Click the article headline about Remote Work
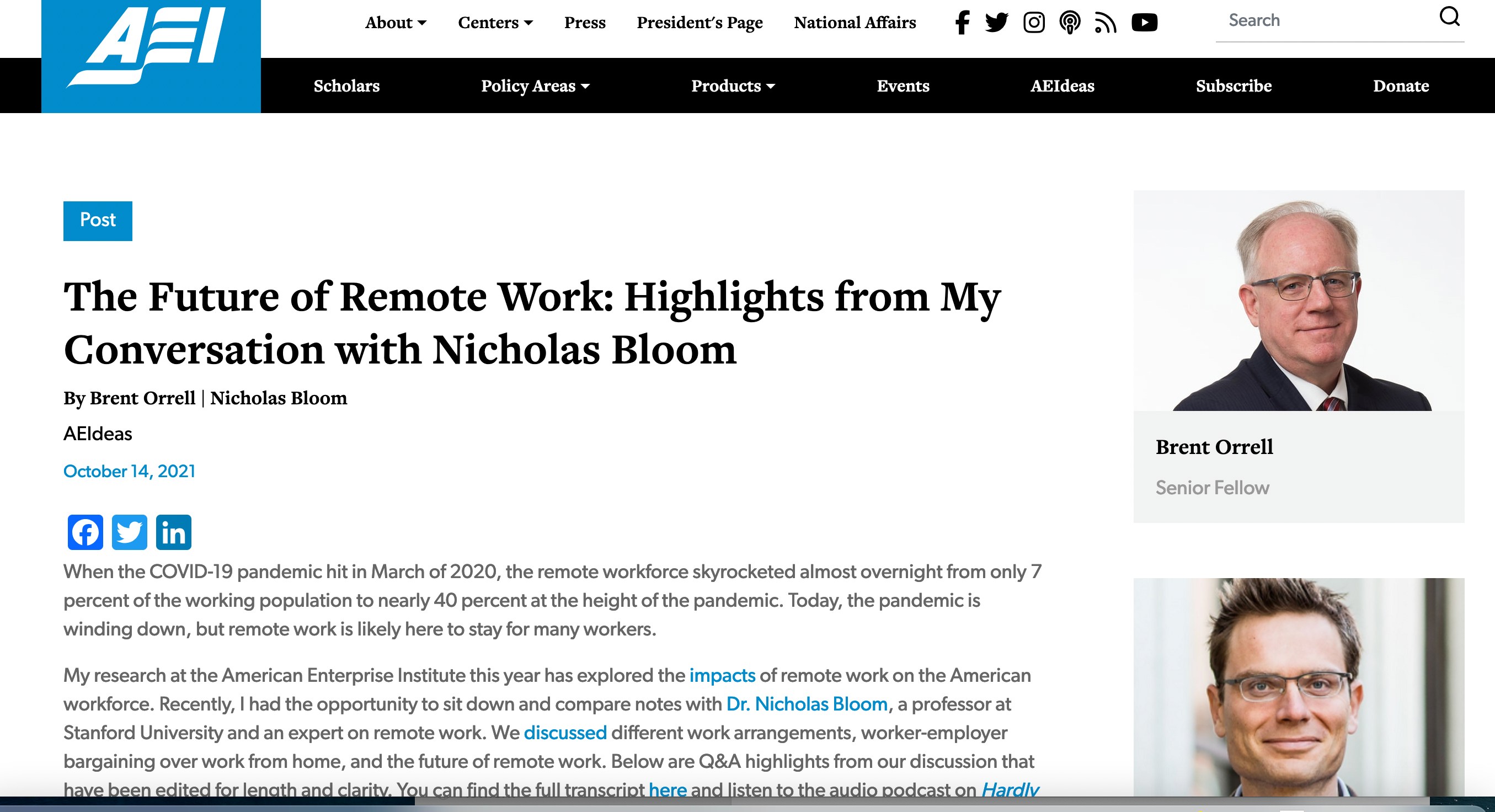The image size is (1495, 812). (x=532, y=323)
